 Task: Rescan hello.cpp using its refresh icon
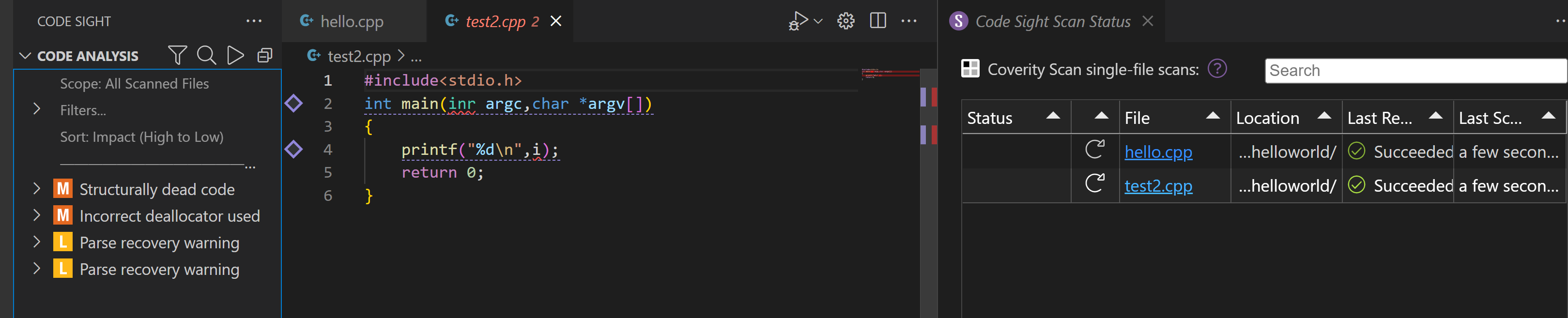pyautogui.click(x=1094, y=150)
